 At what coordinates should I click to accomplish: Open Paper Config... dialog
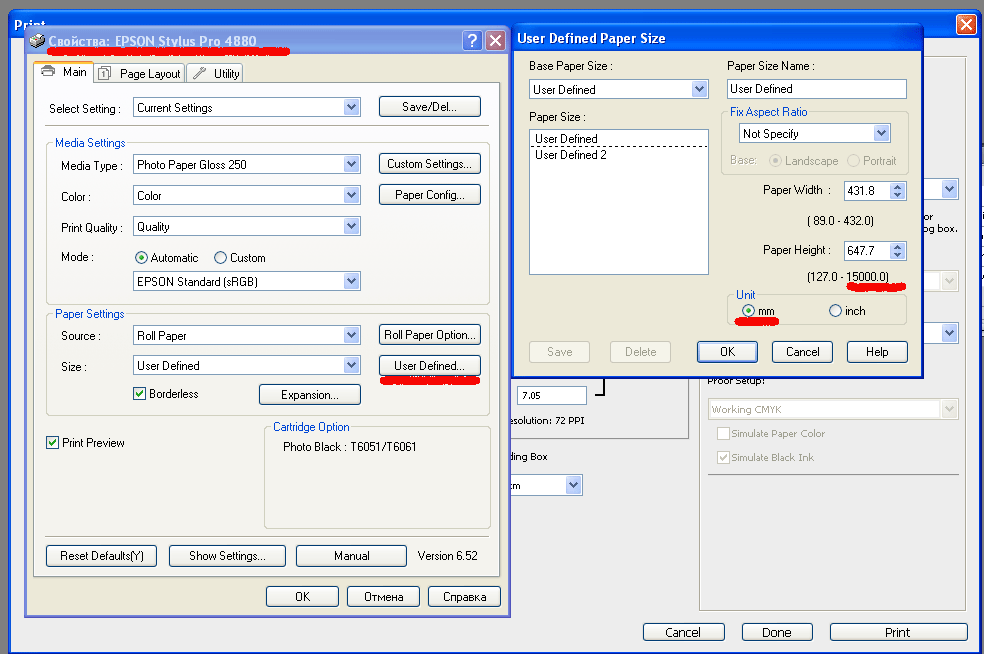[430, 195]
